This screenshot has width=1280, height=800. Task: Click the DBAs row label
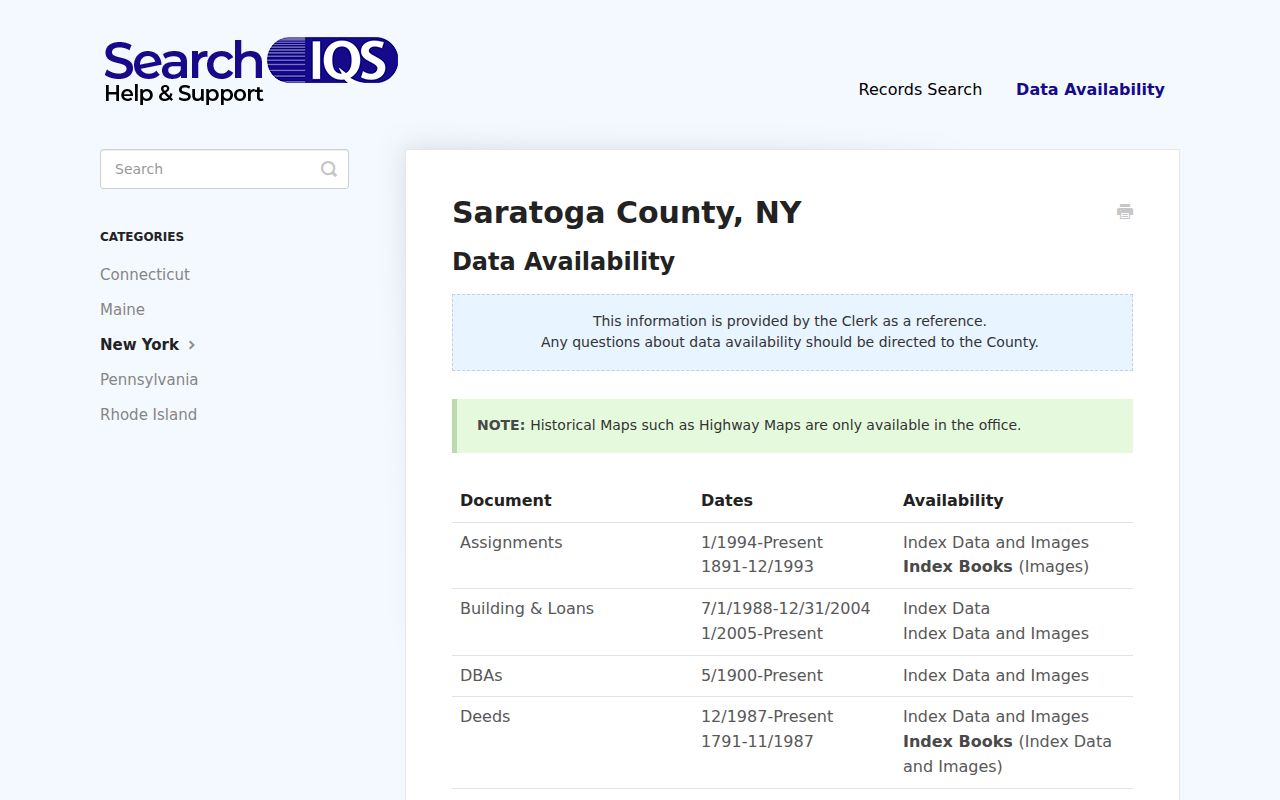481,675
